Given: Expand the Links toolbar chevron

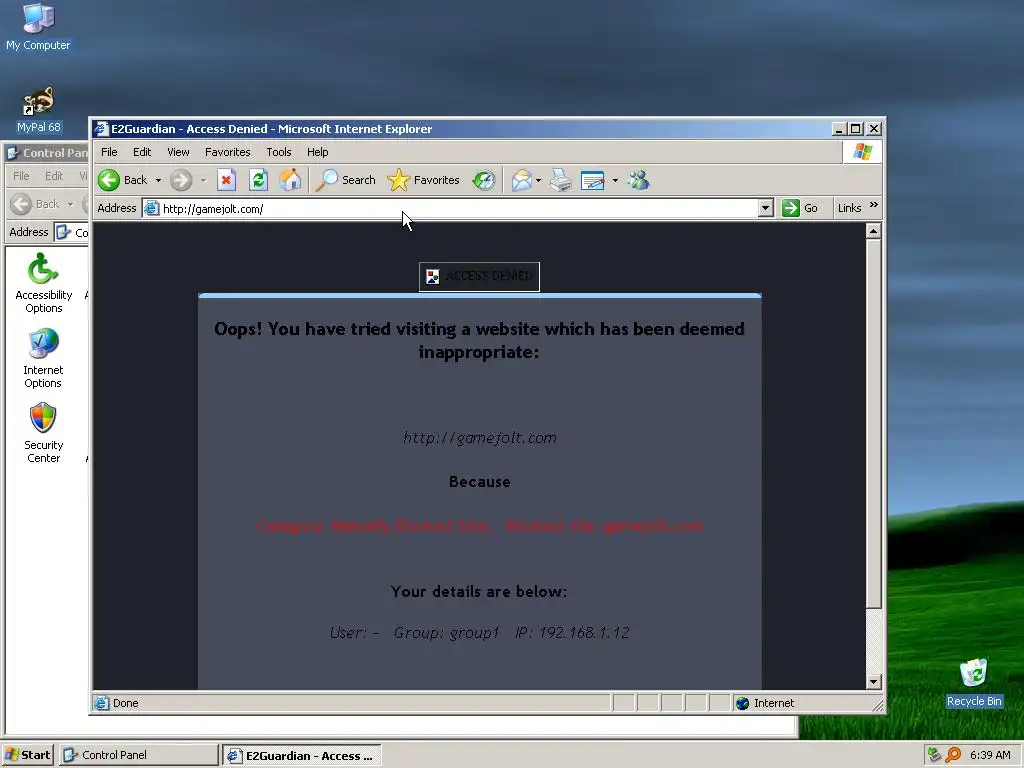Looking at the screenshot, I should click(x=874, y=205).
